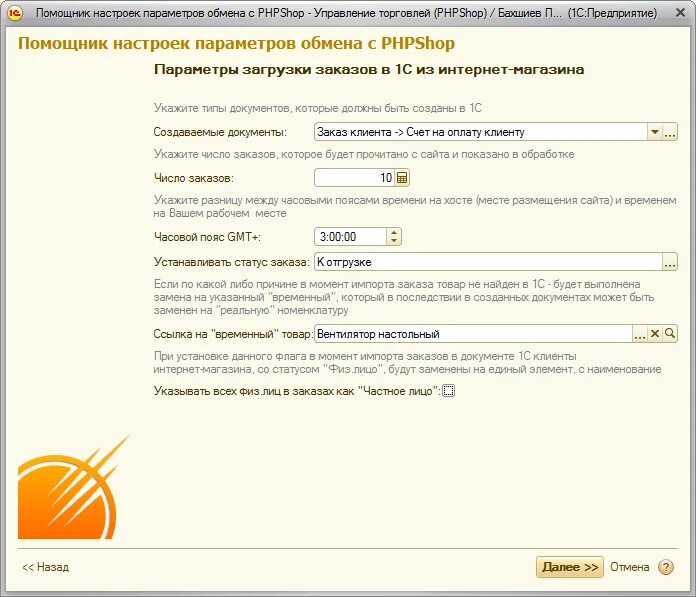
Task: Clear the Ссылка на временный товар field
Action: pyautogui.click(x=655, y=334)
